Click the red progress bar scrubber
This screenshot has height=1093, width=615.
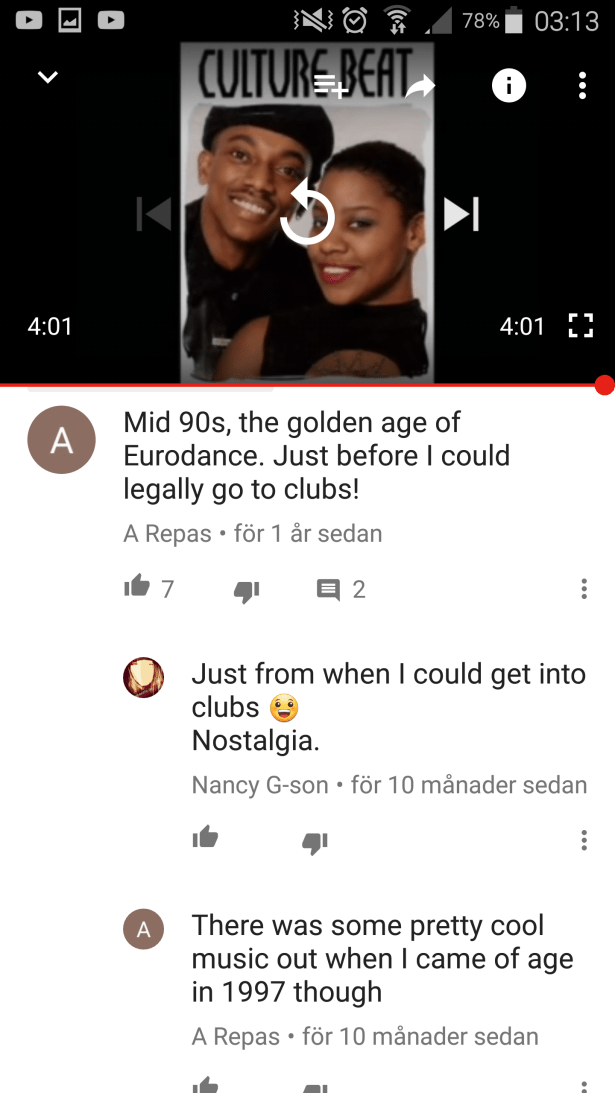pyautogui.click(x=605, y=385)
